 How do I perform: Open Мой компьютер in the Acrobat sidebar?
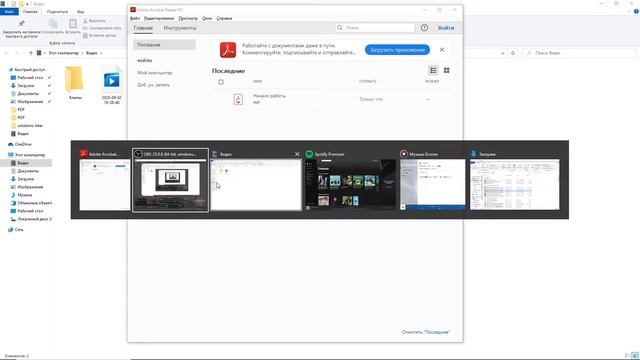click(x=155, y=73)
